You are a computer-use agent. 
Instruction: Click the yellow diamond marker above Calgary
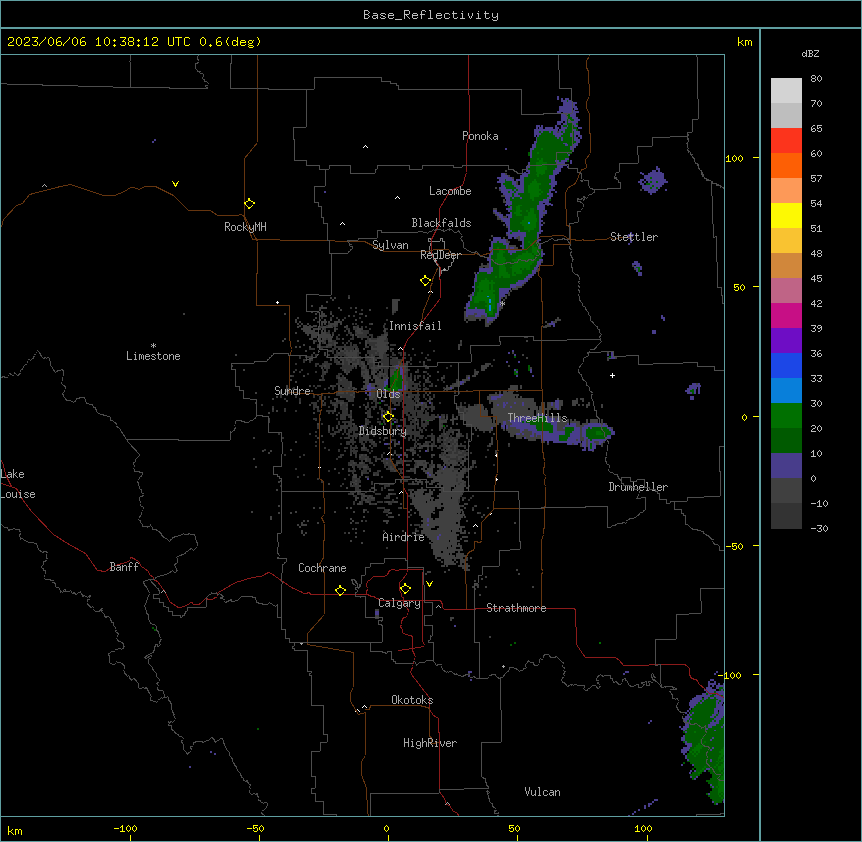pos(405,589)
